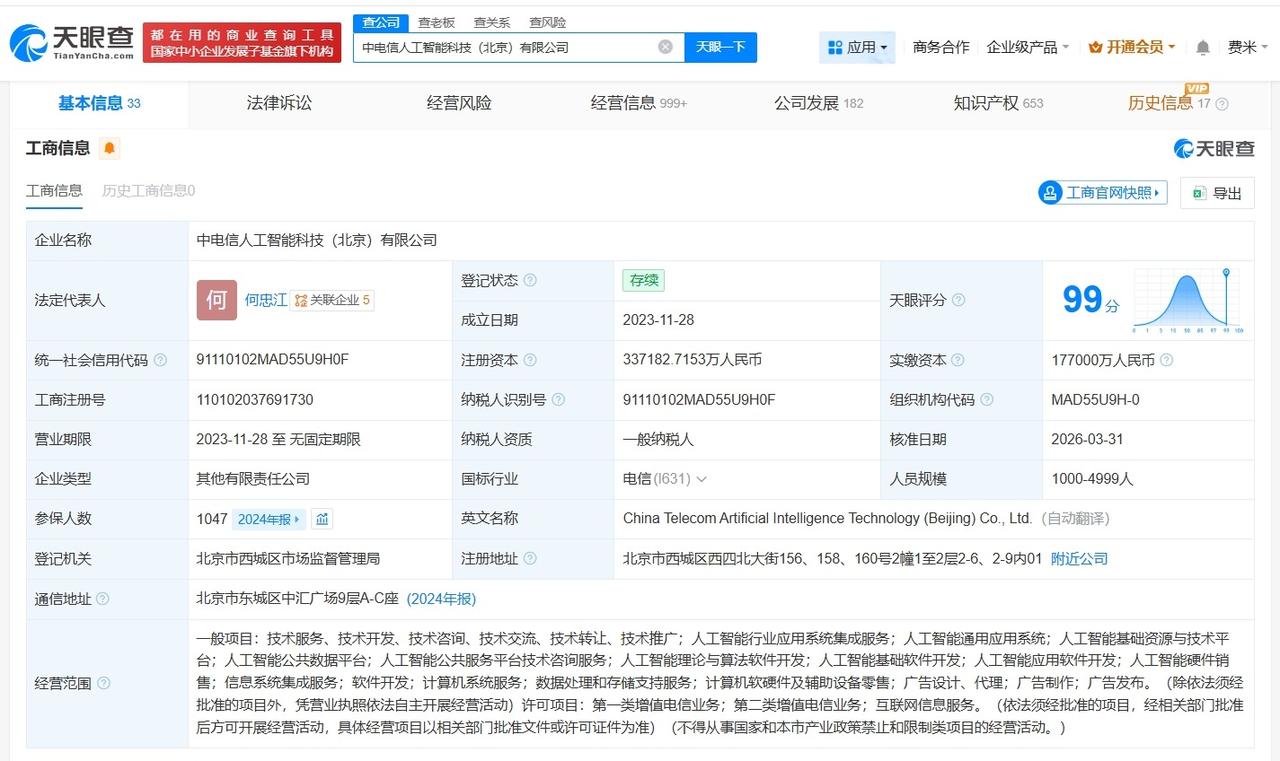The width and height of the screenshot is (1280, 761).
Task: Expand the 开通会员 dropdown
Action: [x=1131, y=47]
